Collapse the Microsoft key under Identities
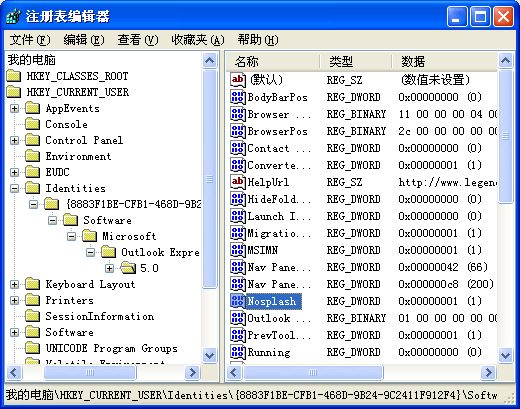This screenshot has width=520, height=409. tap(71, 236)
